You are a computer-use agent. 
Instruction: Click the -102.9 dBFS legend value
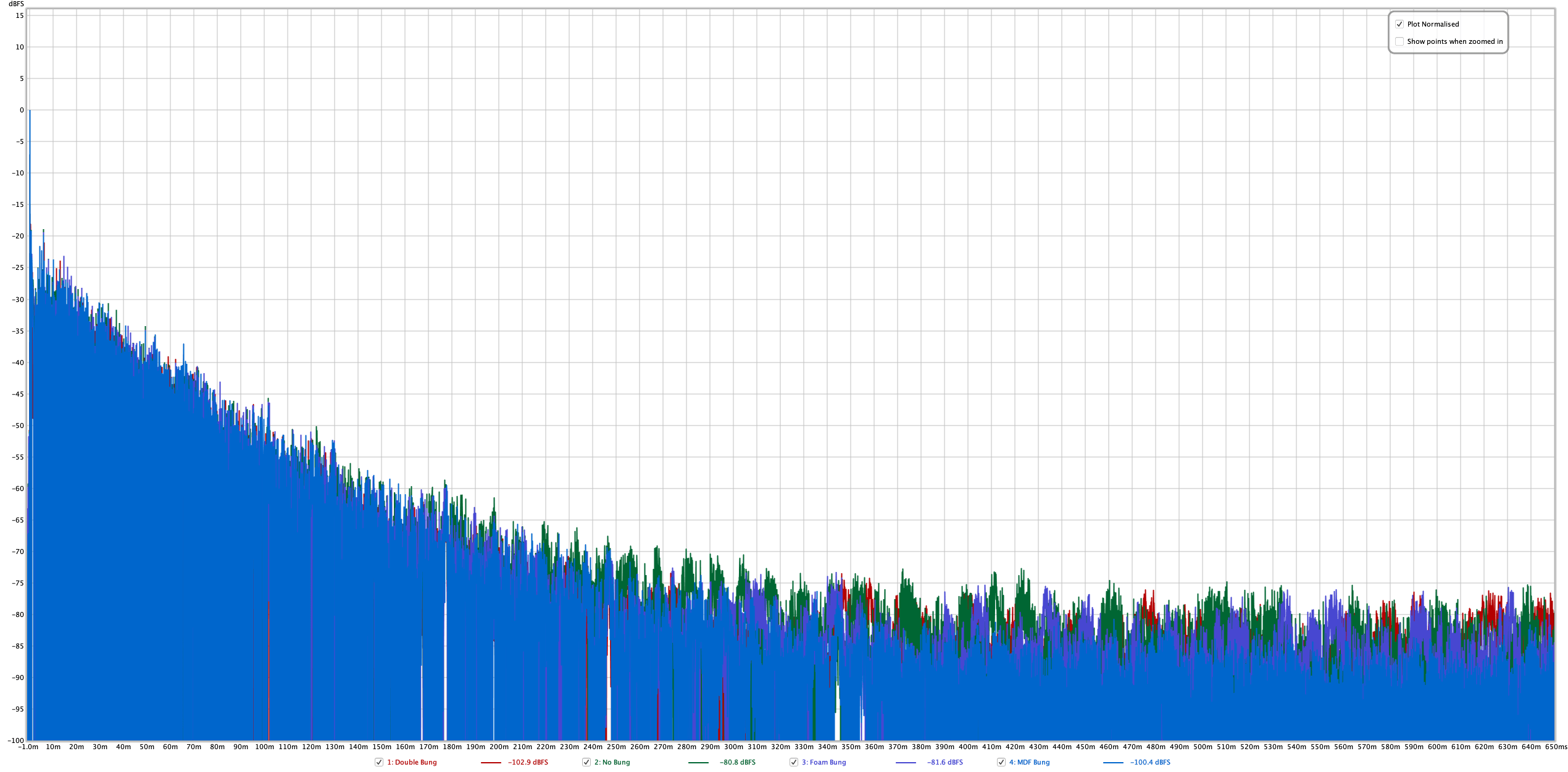click(x=528, y=762)
